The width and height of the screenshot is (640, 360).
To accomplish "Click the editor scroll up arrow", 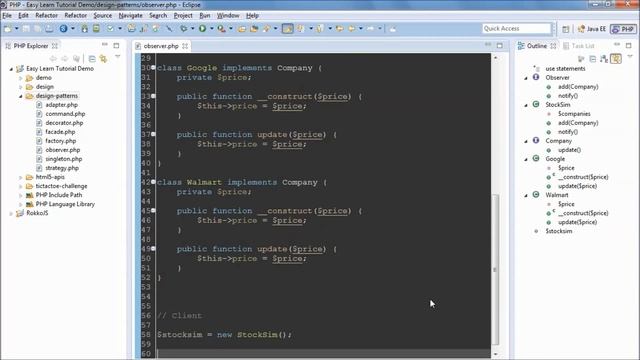I will pyautogui.click(x=496, y=58).
